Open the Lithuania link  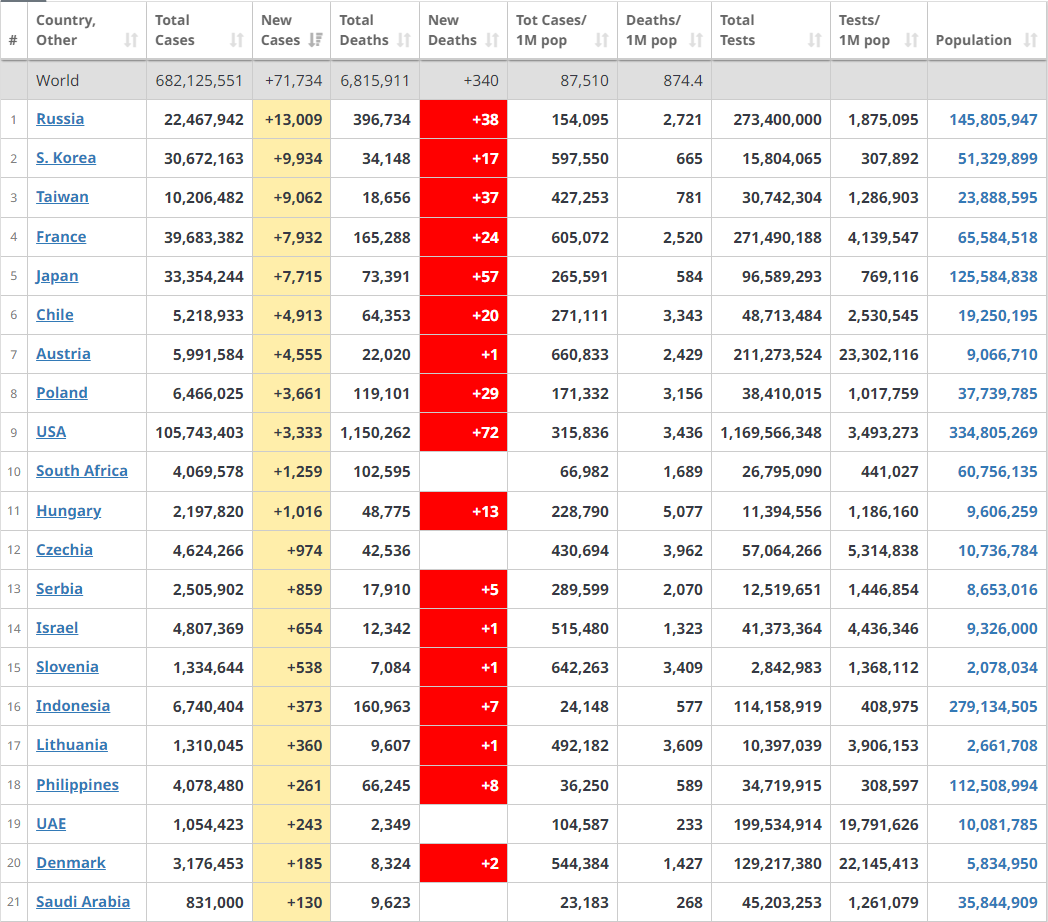point(72,745)
